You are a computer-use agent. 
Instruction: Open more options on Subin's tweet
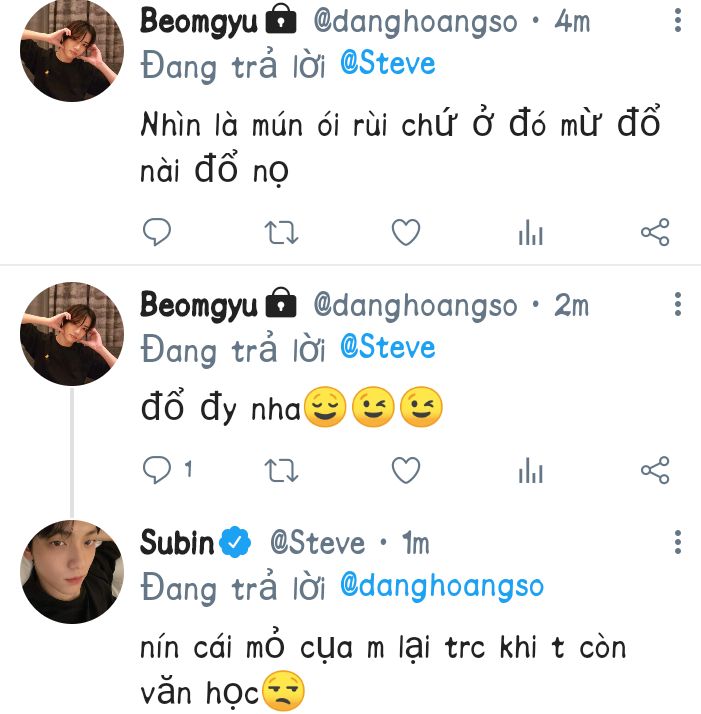678,543
